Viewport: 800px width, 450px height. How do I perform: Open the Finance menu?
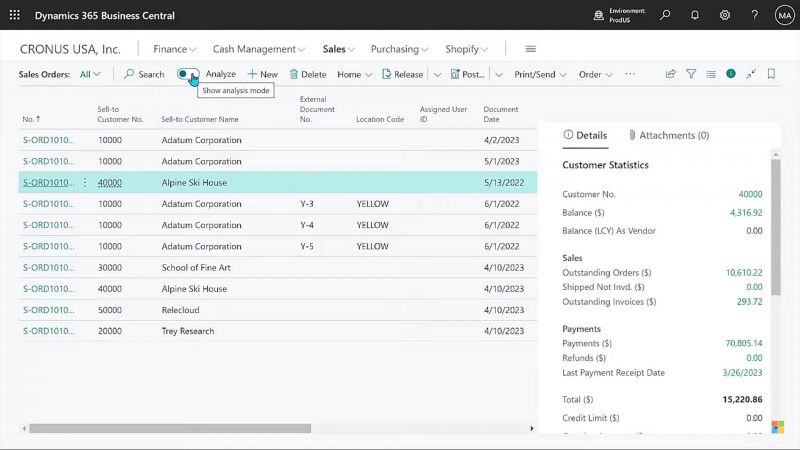click(x=174, y=49)
